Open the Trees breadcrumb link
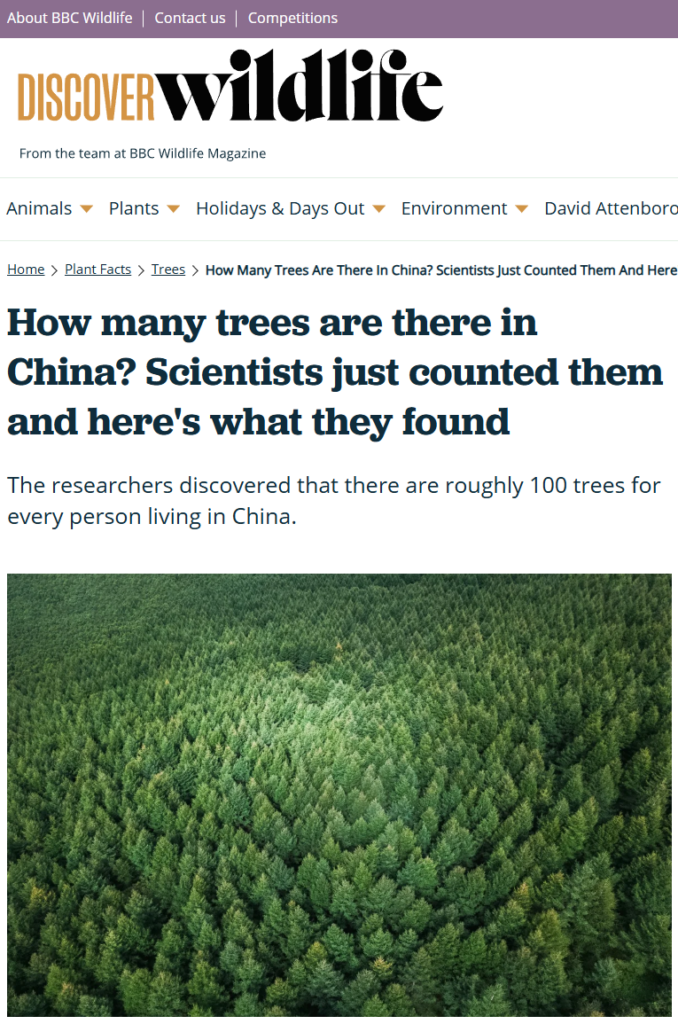Image resolution: width=678 pixels, height=1024 pixels. [168, 270]
